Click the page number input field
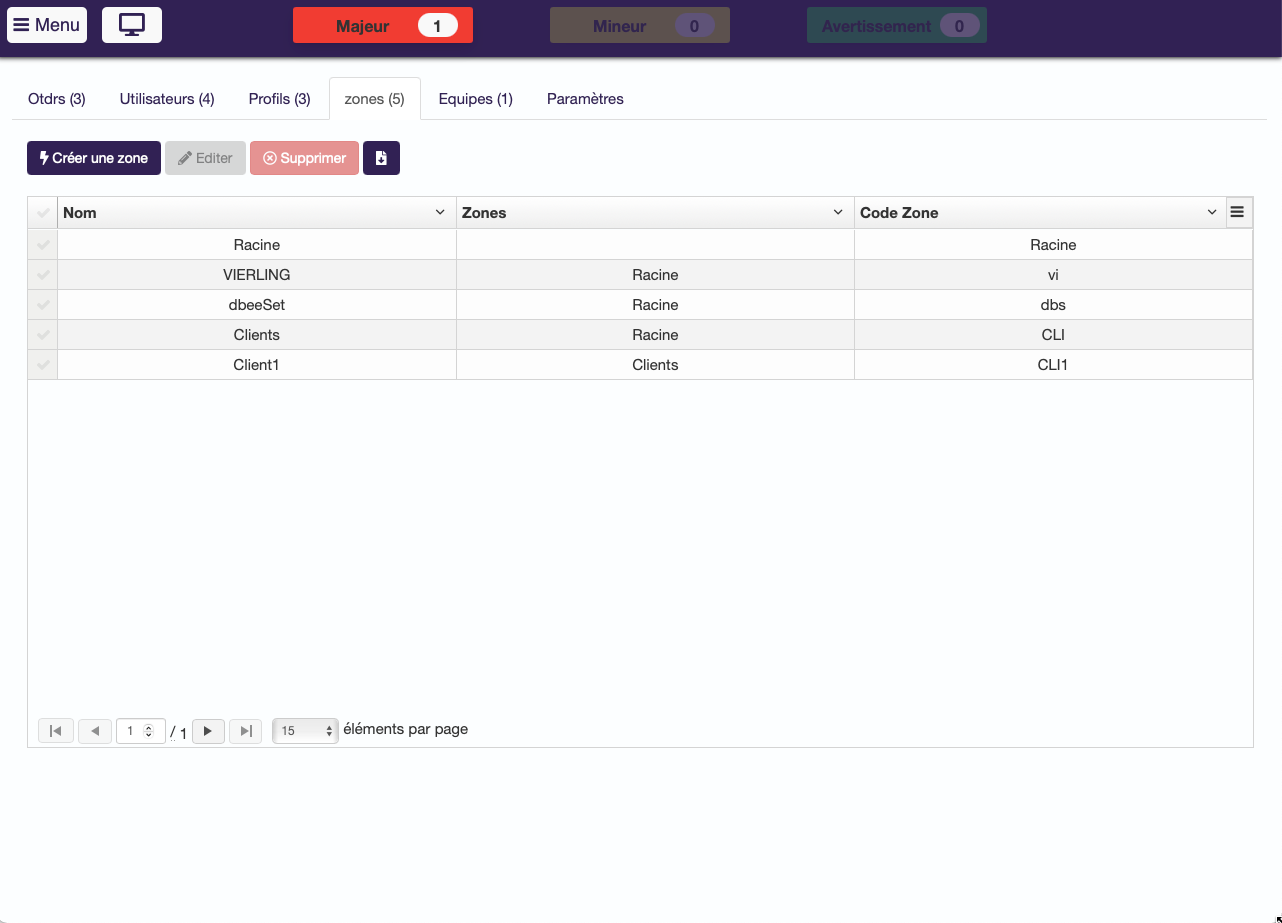The image size is (1282, 923). point(136,731)
